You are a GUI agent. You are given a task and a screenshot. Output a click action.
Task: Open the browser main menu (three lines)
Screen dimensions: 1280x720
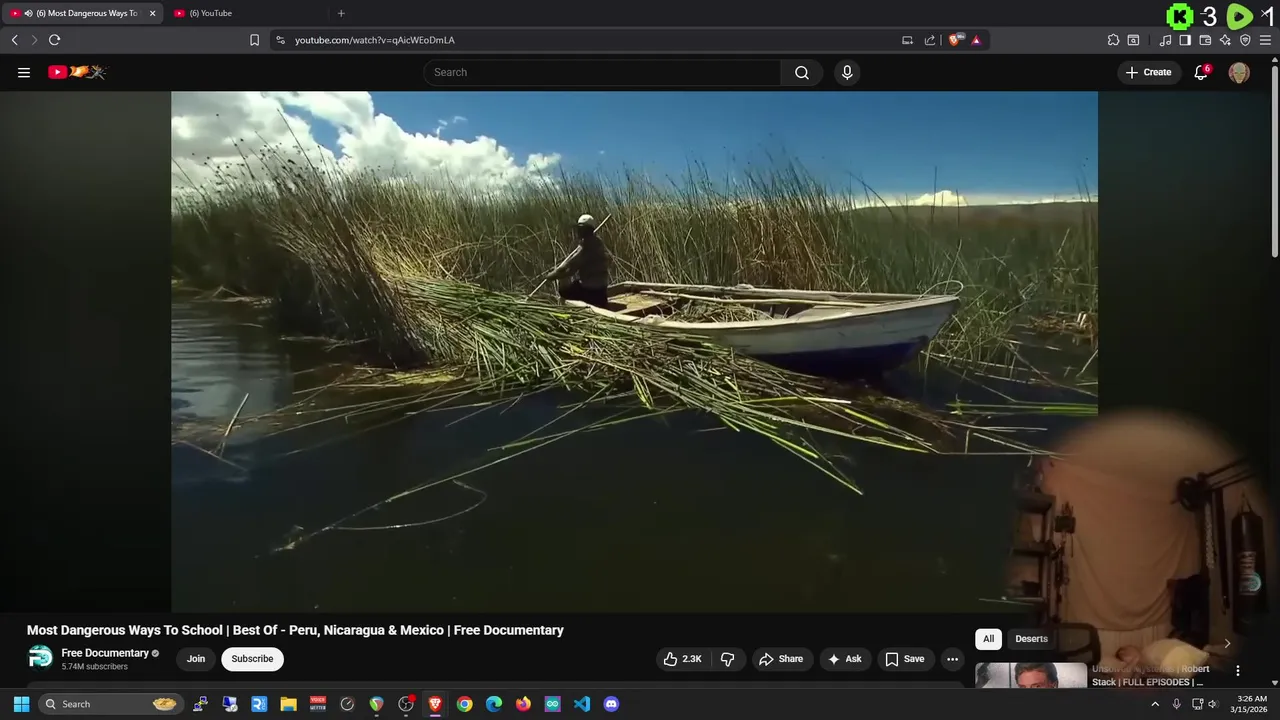tap(1265, 40)
